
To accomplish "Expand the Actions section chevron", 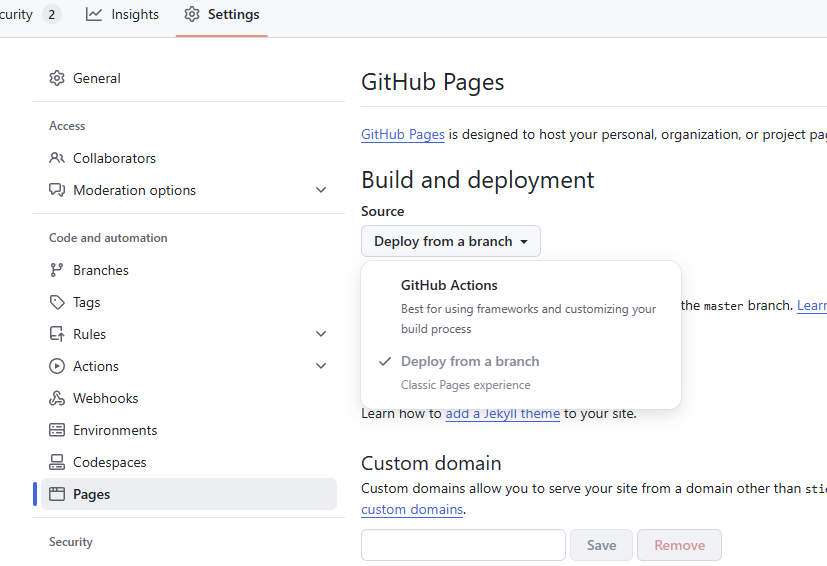I will 321,366.
